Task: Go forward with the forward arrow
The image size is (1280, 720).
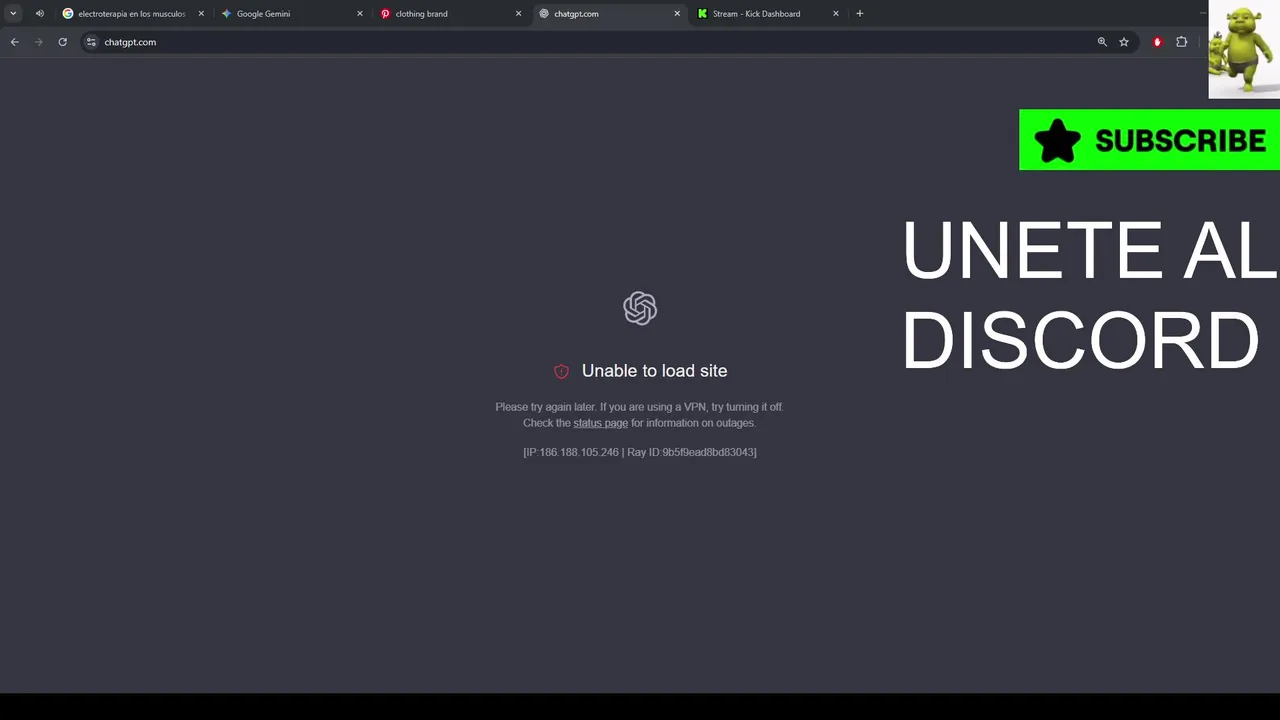Action: 38,42
